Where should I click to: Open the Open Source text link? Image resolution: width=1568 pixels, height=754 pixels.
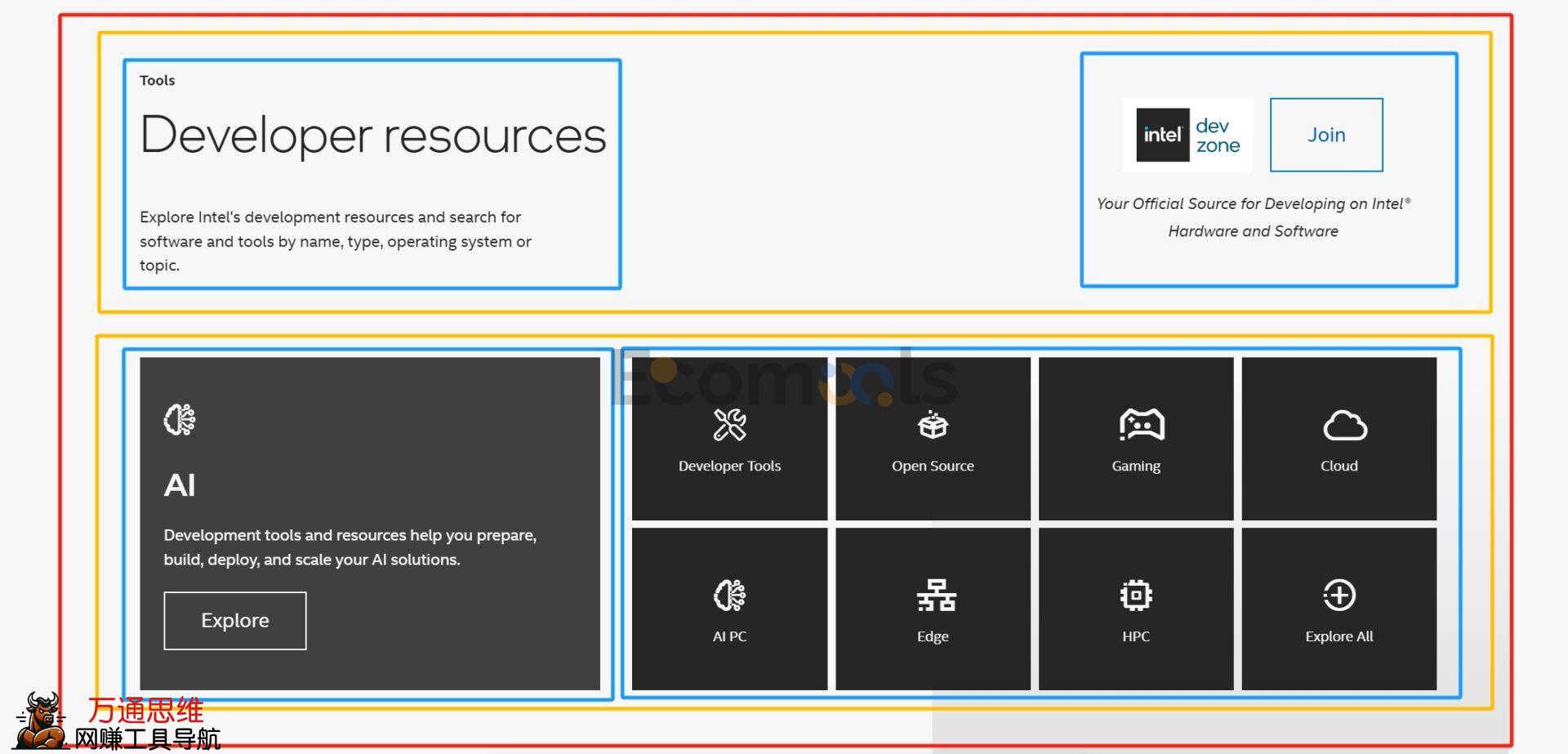pyautogui.click(x=933, y=466)
